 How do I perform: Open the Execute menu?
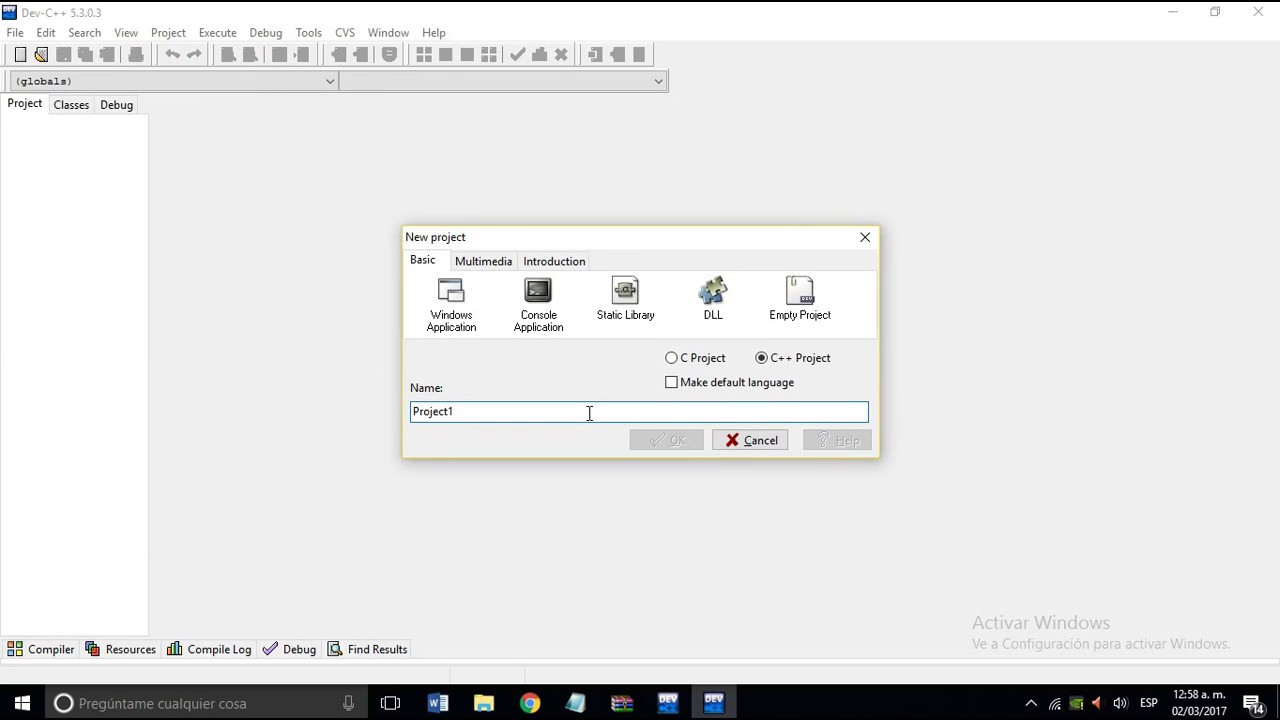[x=217, y=33]
